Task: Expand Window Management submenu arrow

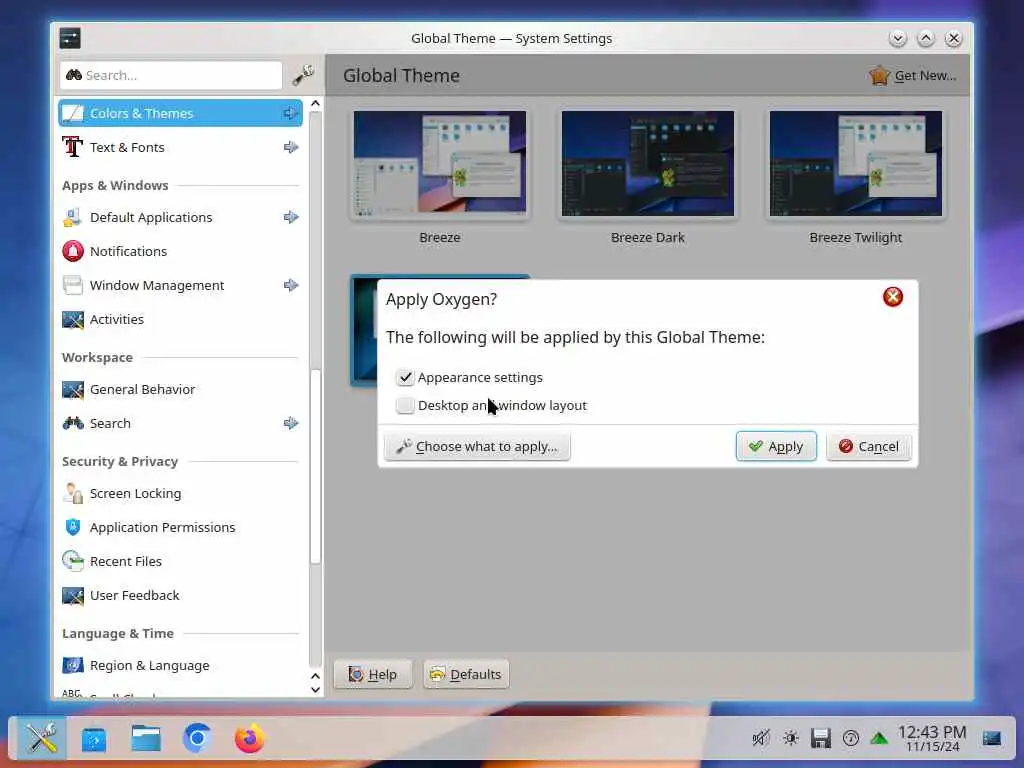Action: 291,285
